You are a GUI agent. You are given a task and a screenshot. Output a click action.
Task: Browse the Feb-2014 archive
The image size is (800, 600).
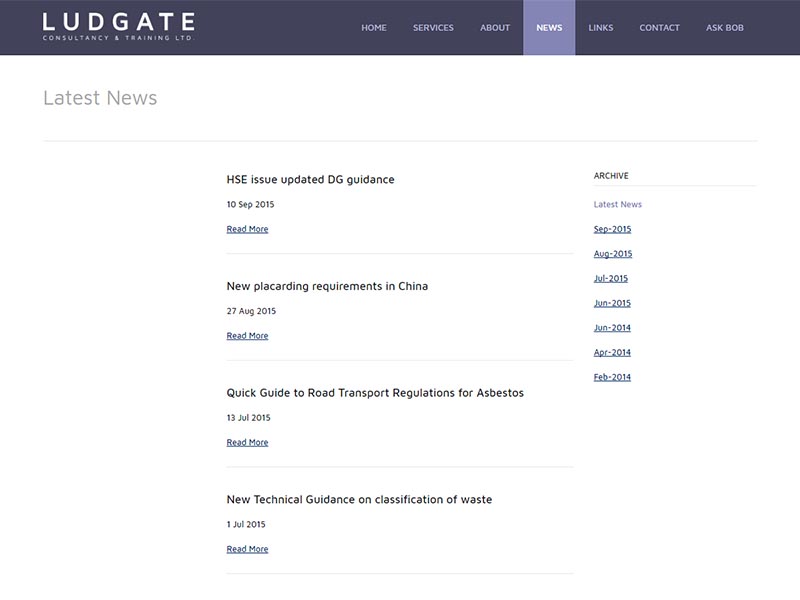click(612, 377)
